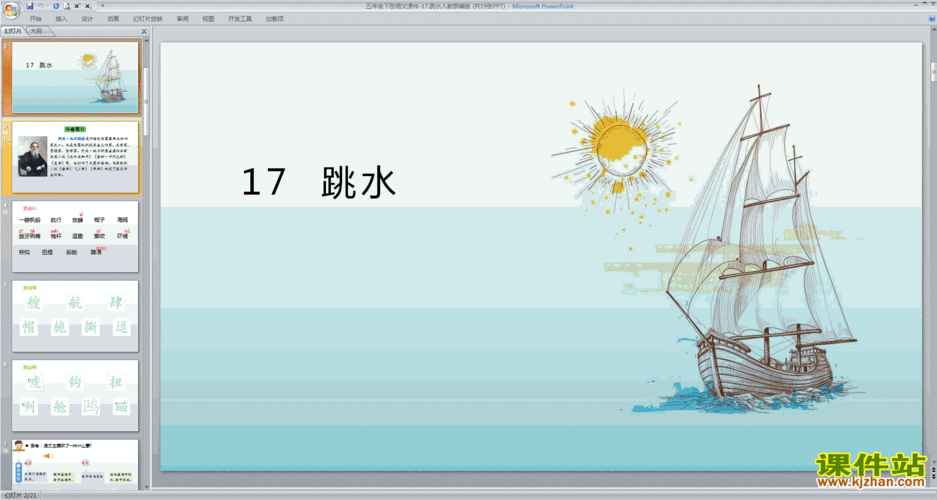Image resolution: width=937 pixels, height=500 pixels.
Task: Click the Office button logo
Action: 10,10
